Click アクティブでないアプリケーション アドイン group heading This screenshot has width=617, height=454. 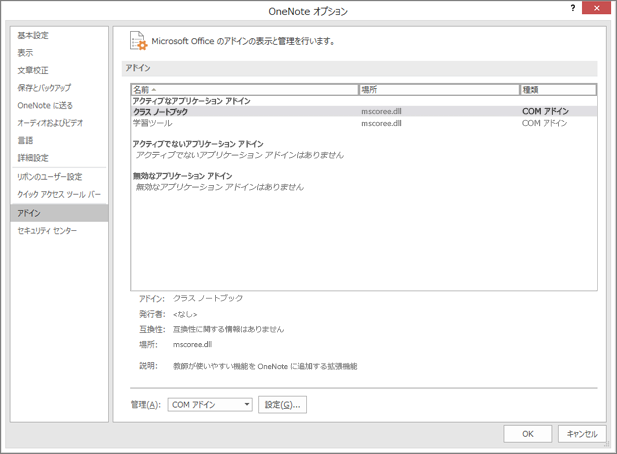coord(198,144)
